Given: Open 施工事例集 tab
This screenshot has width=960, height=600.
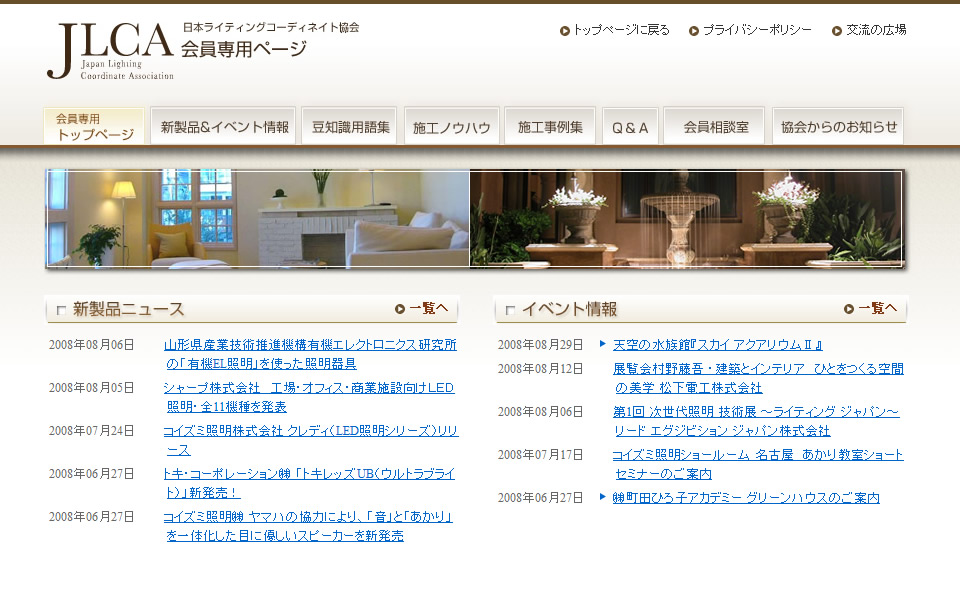Looking at the screenshot, I should [550, 126].
